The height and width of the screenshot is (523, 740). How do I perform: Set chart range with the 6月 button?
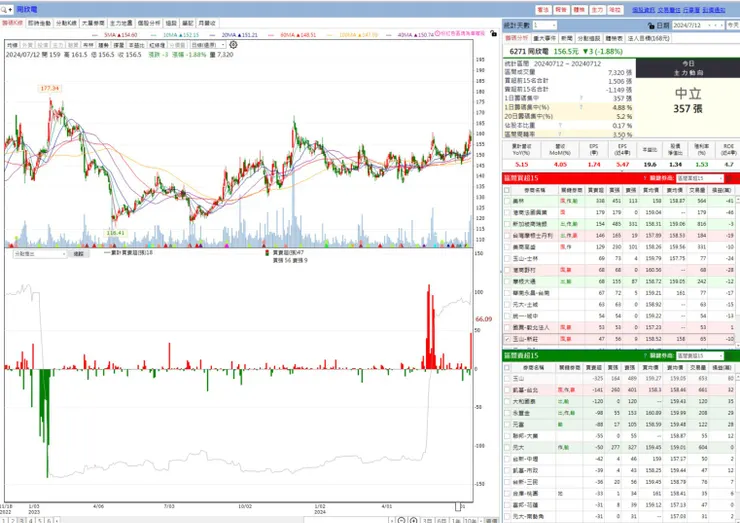[442, 521]
